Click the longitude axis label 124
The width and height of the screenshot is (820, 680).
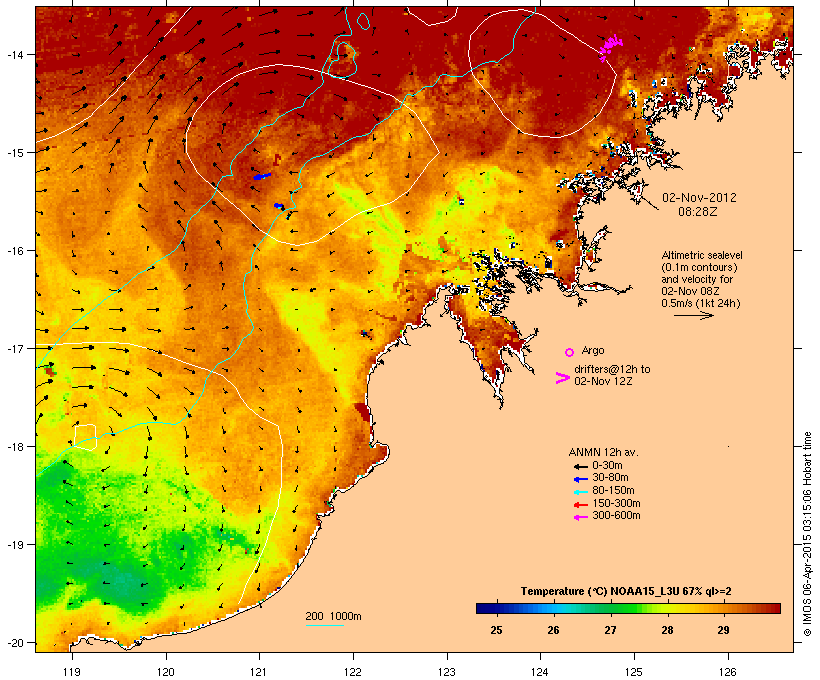pos(540,672)
